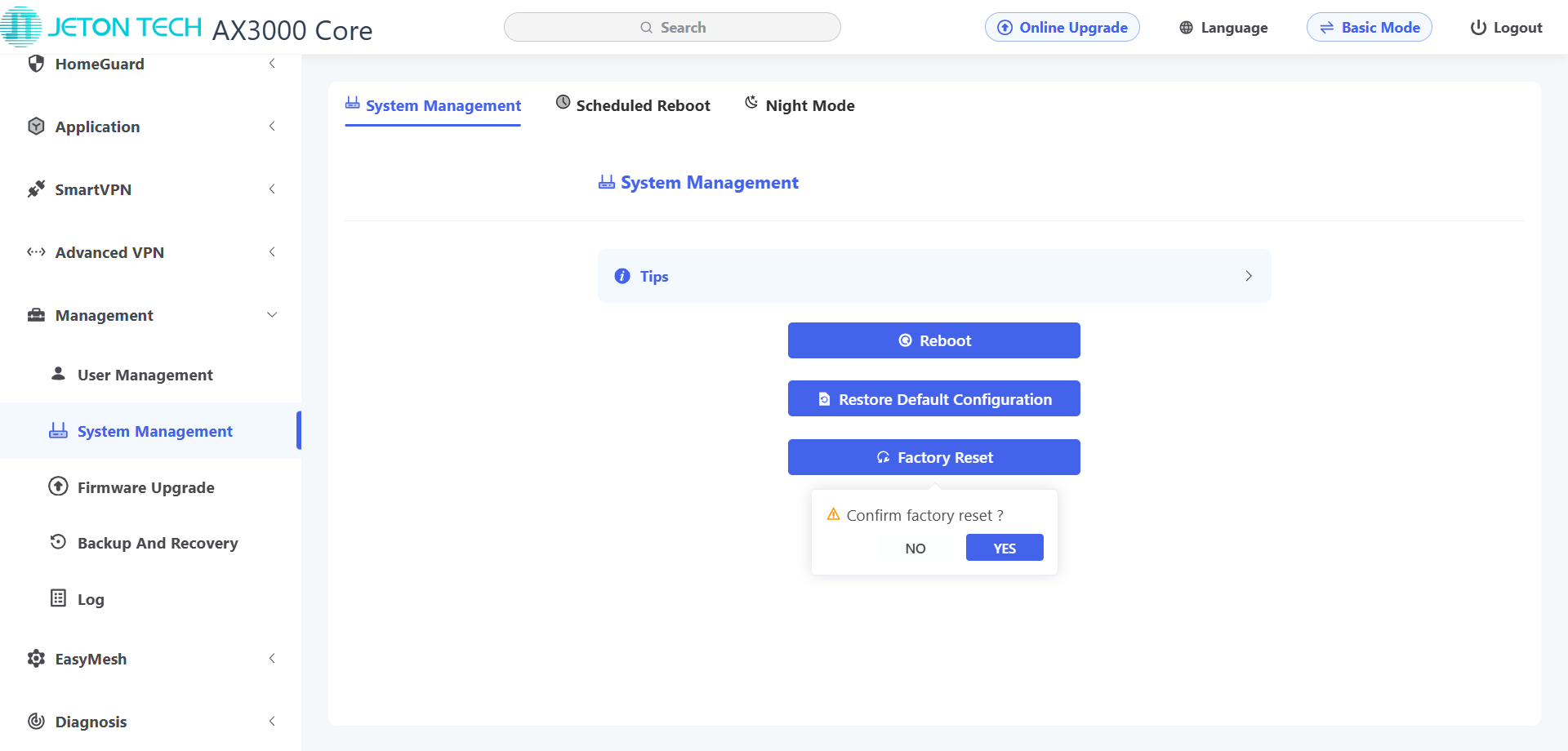
Task: Click the Backup And Recovery icon
Action: tap(58, 542)
